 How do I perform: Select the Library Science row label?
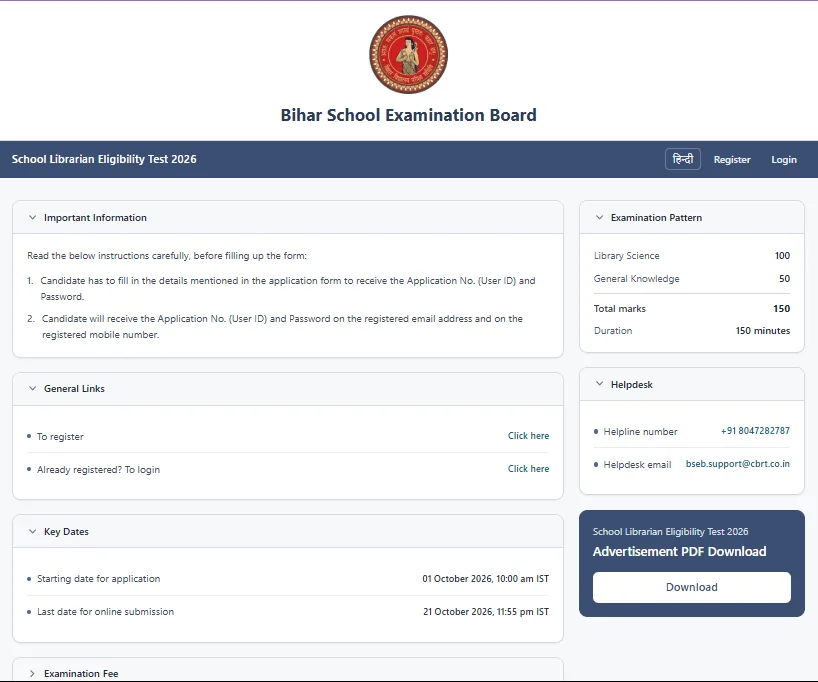(x=627, y=256)
